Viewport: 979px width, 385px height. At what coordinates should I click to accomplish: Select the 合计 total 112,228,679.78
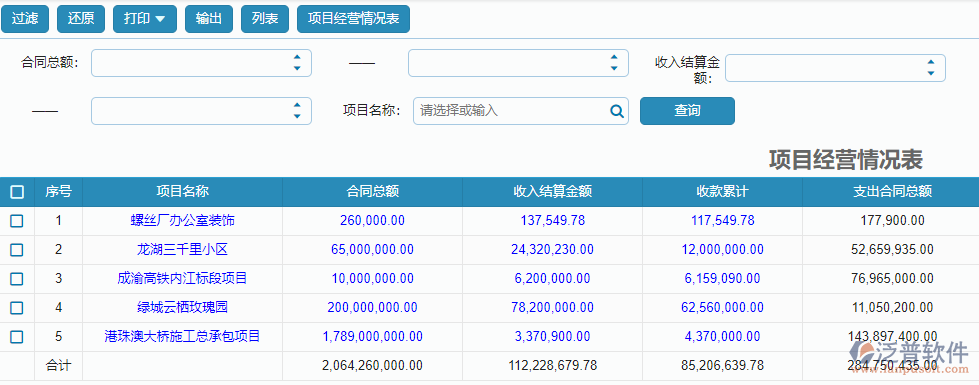(x=553, y=366)
